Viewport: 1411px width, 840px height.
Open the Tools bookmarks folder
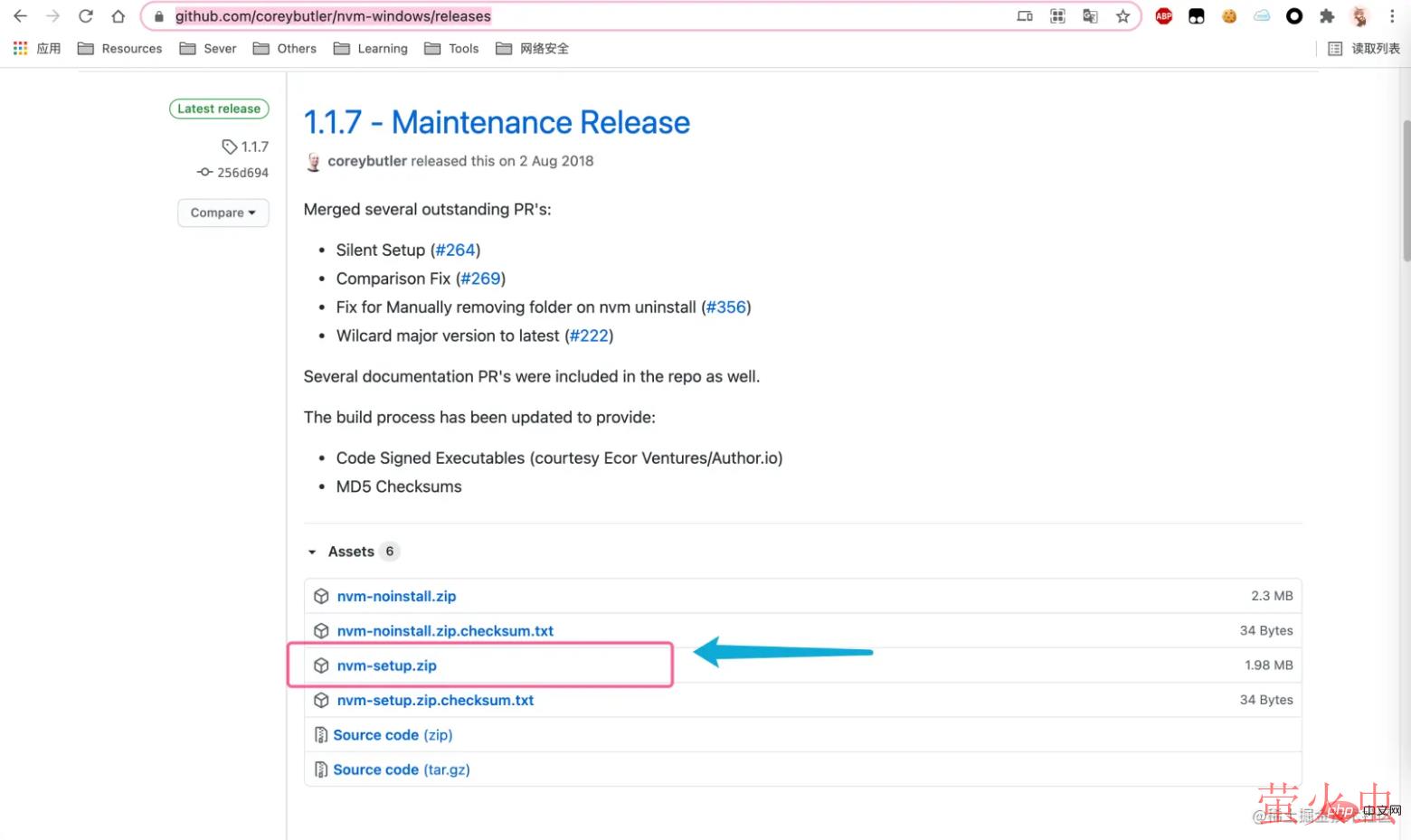pyautogui.click(x=451, y=49)
